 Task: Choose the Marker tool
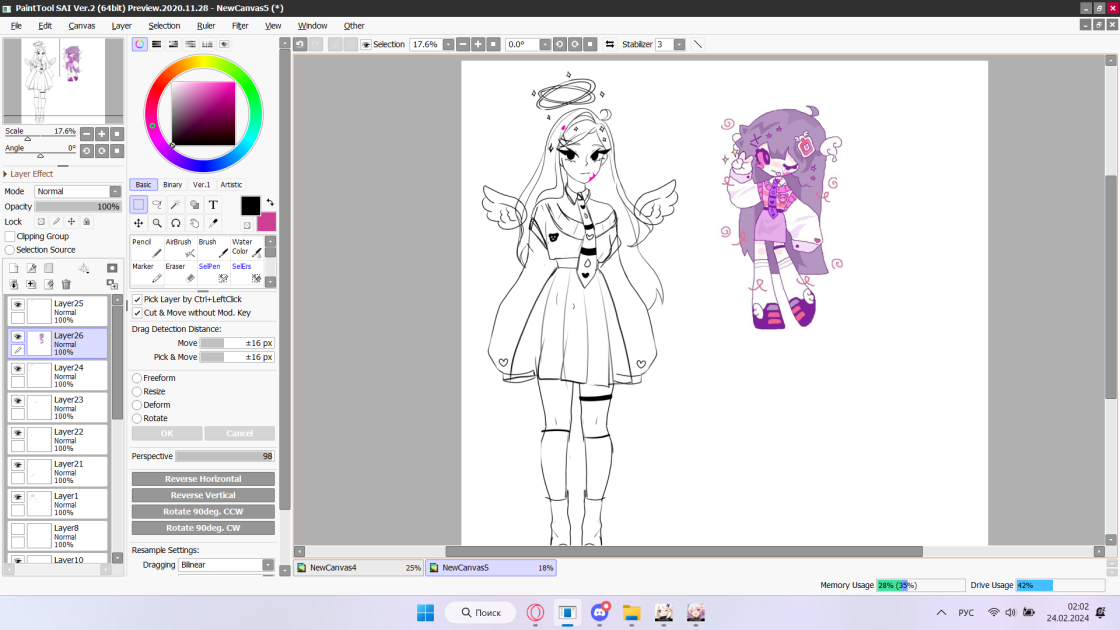[147, 272]
